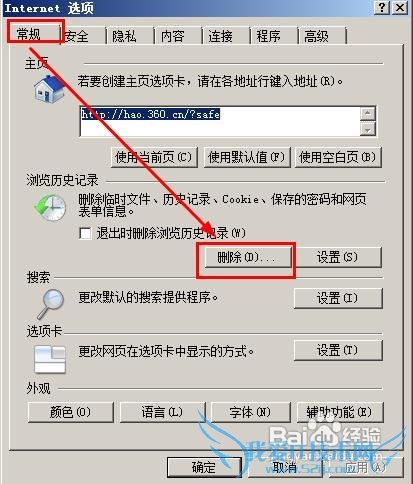Viewport: 413px width, 484px height.
Task: Click the home page house icon
Action: (49, 89)
